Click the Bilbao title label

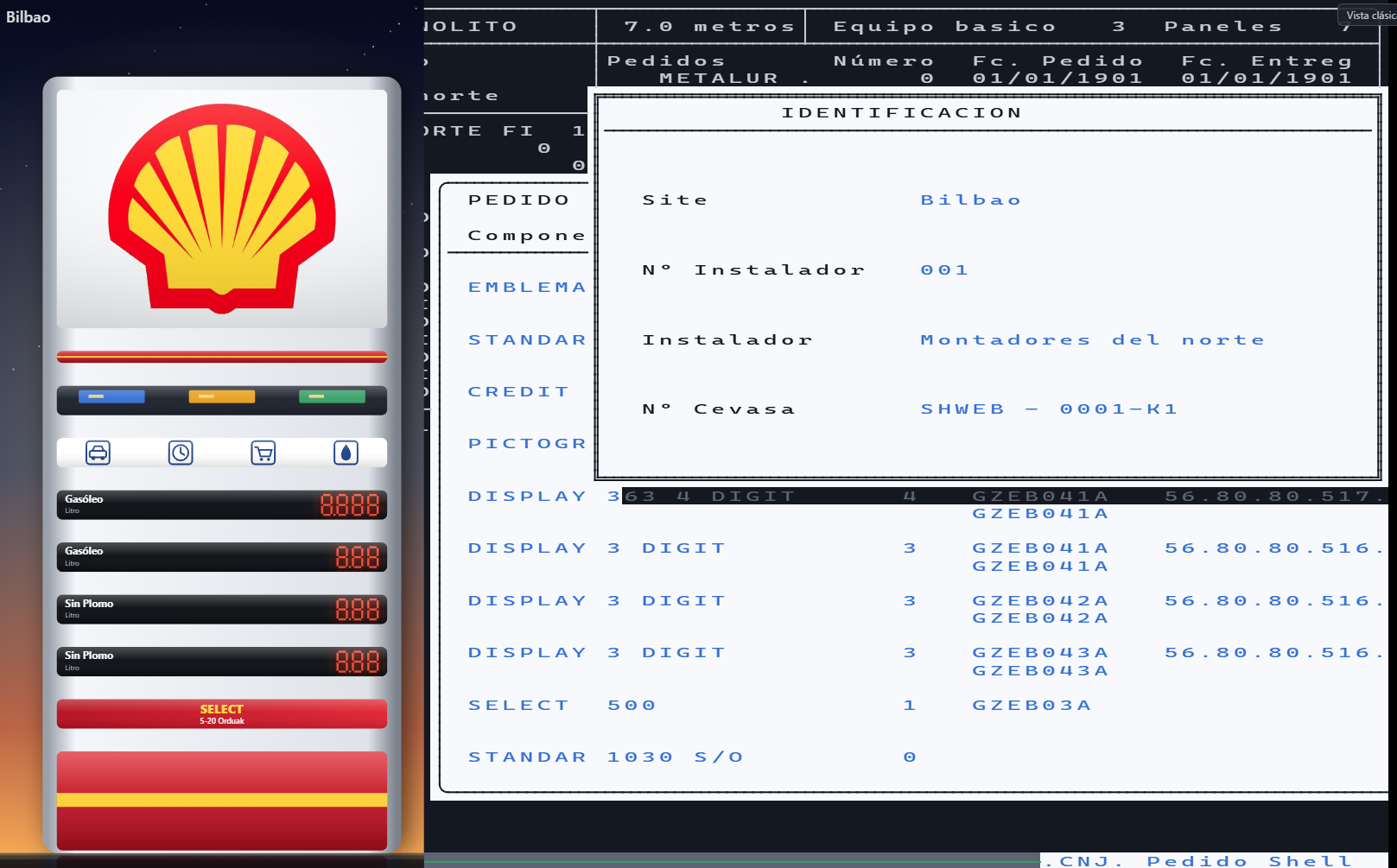(x=29, y=17)
